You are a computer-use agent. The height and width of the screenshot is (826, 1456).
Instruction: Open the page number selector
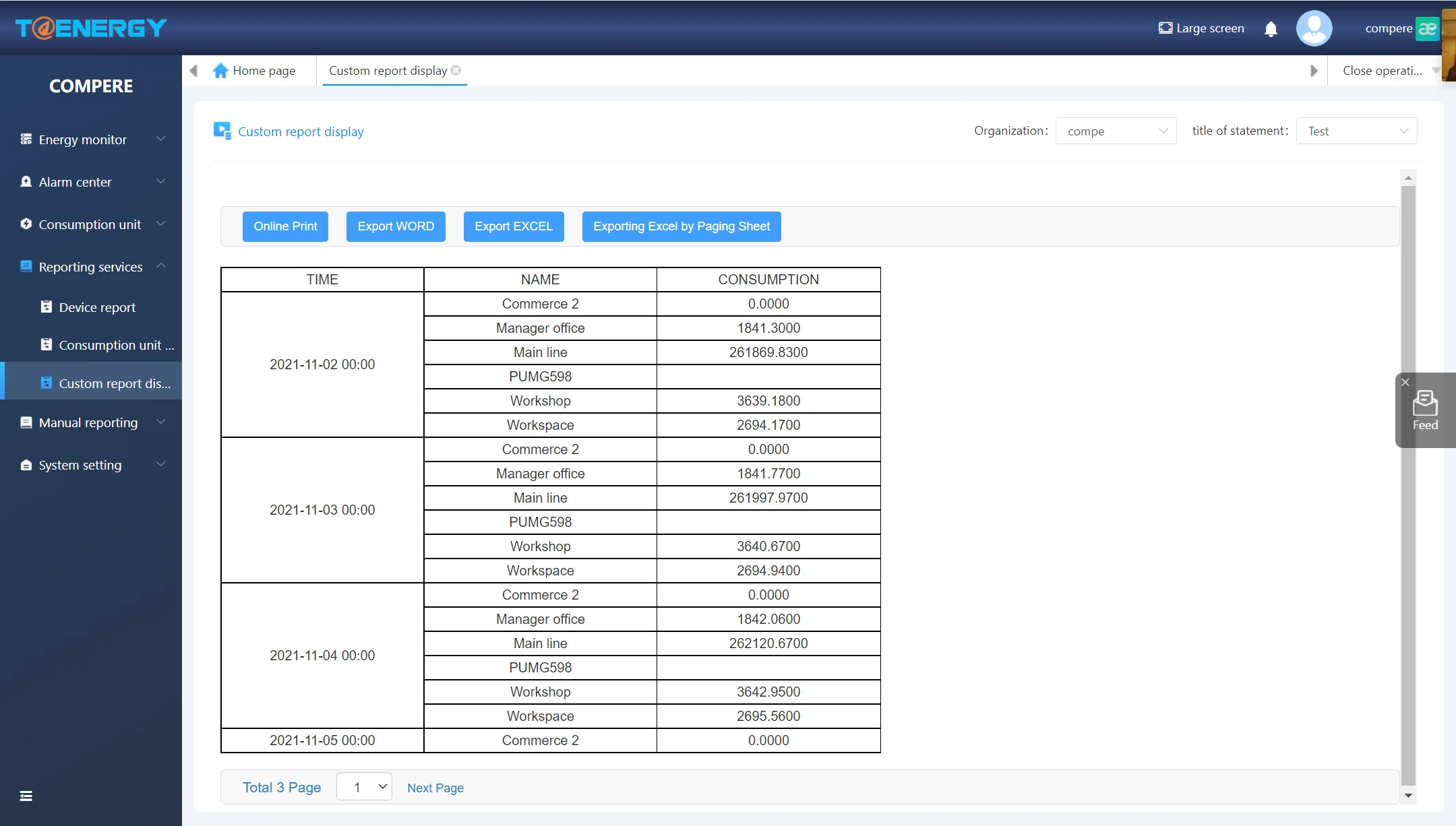(364, 787)
